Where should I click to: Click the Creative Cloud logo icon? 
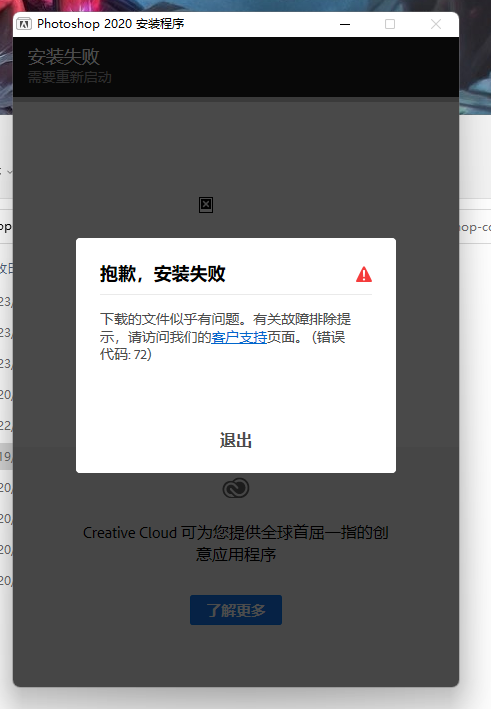[x=236, y=488]
